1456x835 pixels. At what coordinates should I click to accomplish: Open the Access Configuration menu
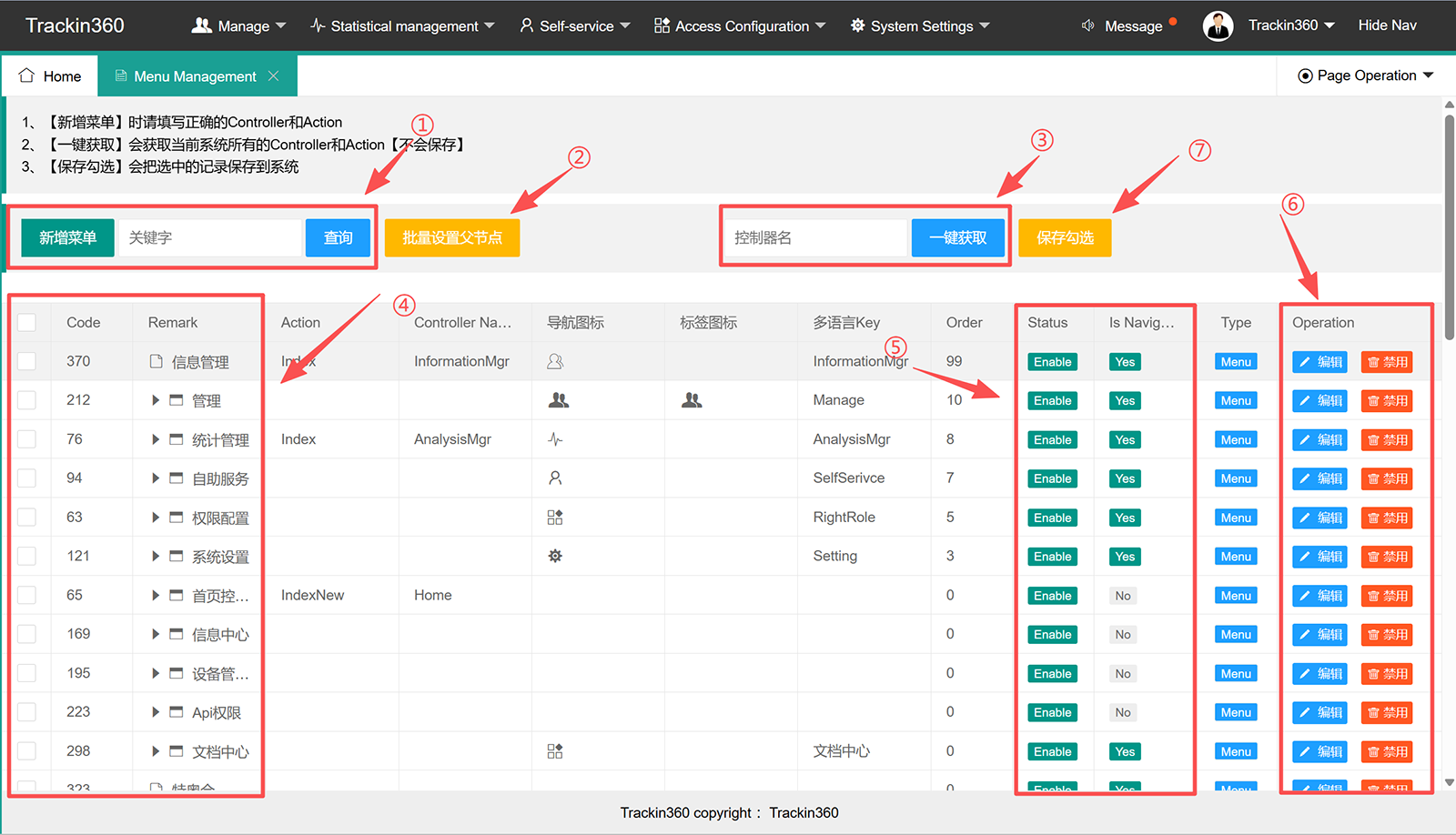(x=740, y=25)
